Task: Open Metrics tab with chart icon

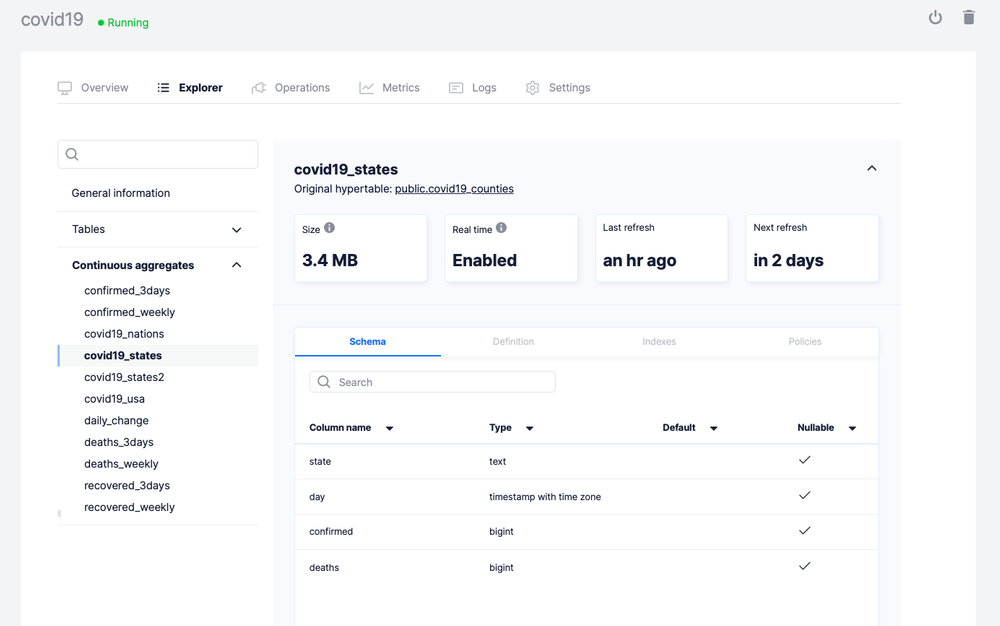Action: coord(390,88)
